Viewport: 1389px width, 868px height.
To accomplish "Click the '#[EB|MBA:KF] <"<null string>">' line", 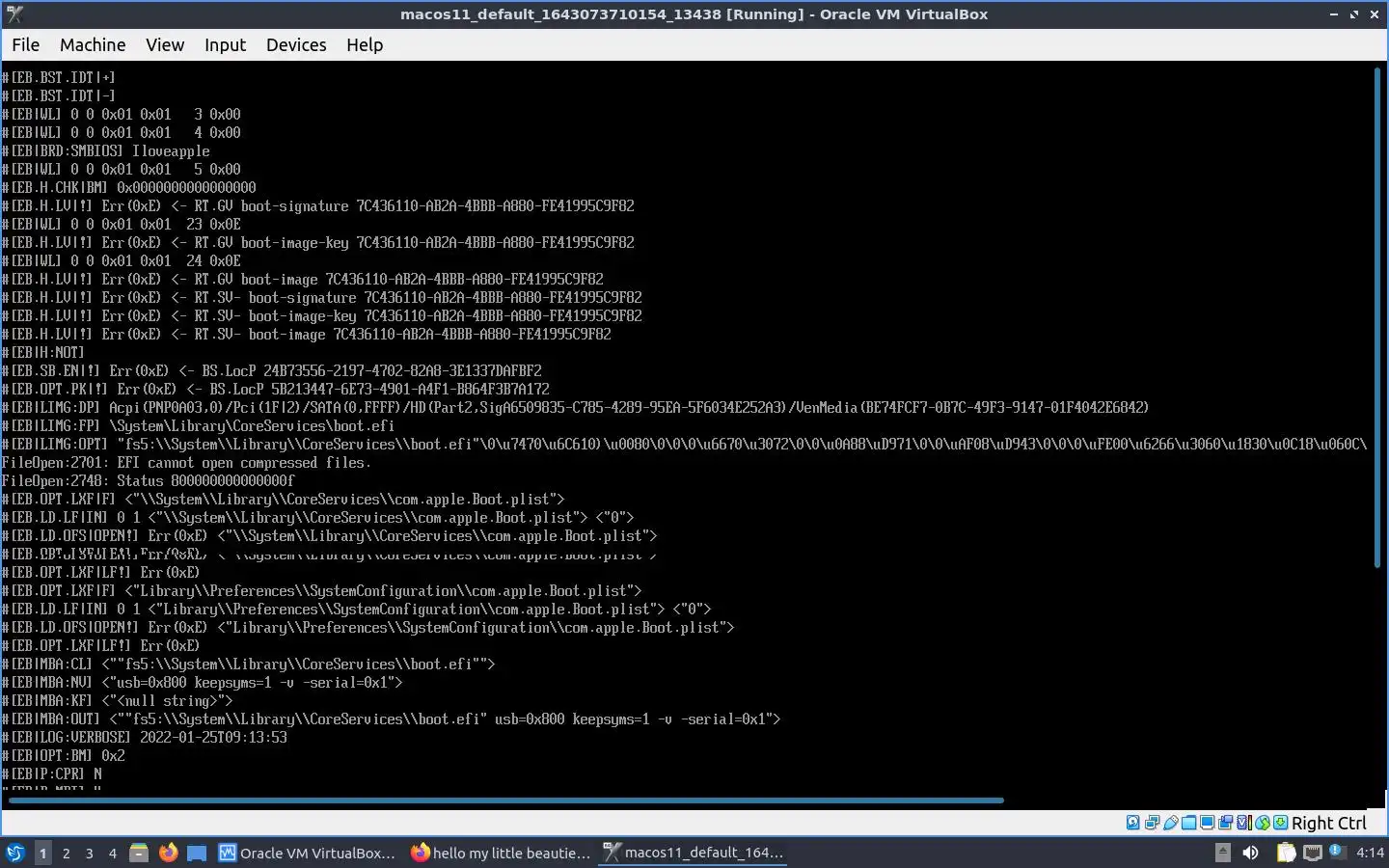I will tap(118, 700).
